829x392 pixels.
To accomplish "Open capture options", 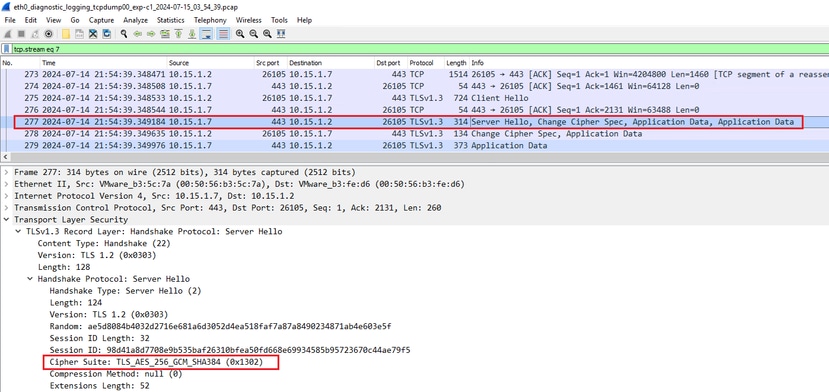I will [x=48, y=34].
